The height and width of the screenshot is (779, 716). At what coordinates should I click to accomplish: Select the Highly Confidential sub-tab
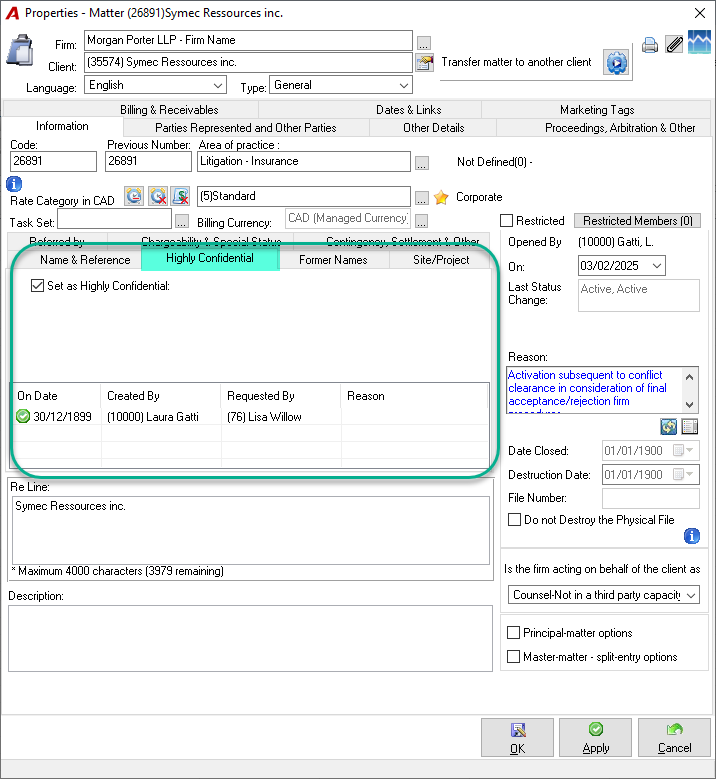pos(210,258)
